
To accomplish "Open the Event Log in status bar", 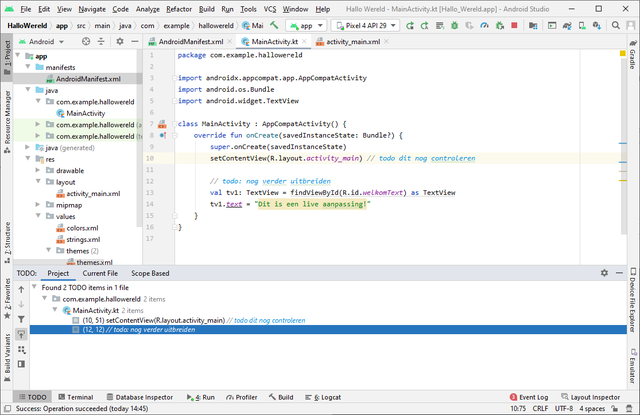I will tap(529, 397).
